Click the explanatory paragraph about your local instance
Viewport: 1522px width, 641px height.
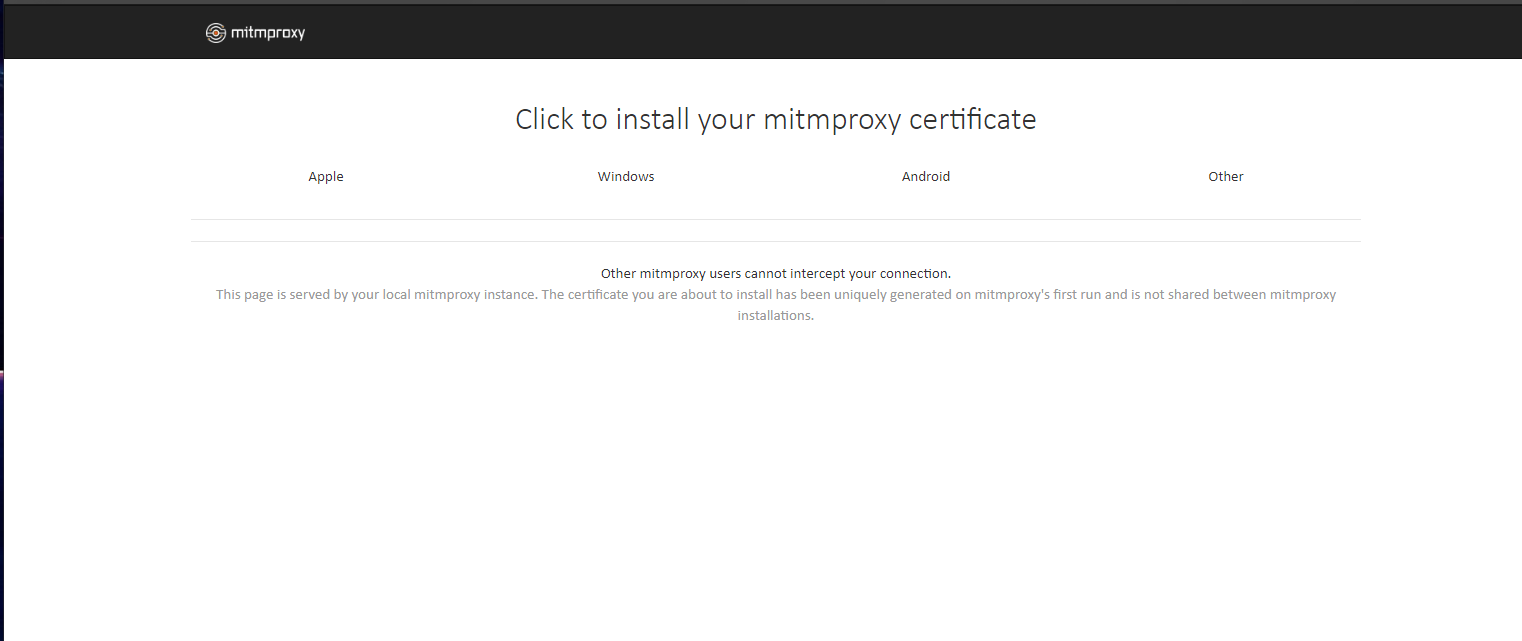pos(776,294)
